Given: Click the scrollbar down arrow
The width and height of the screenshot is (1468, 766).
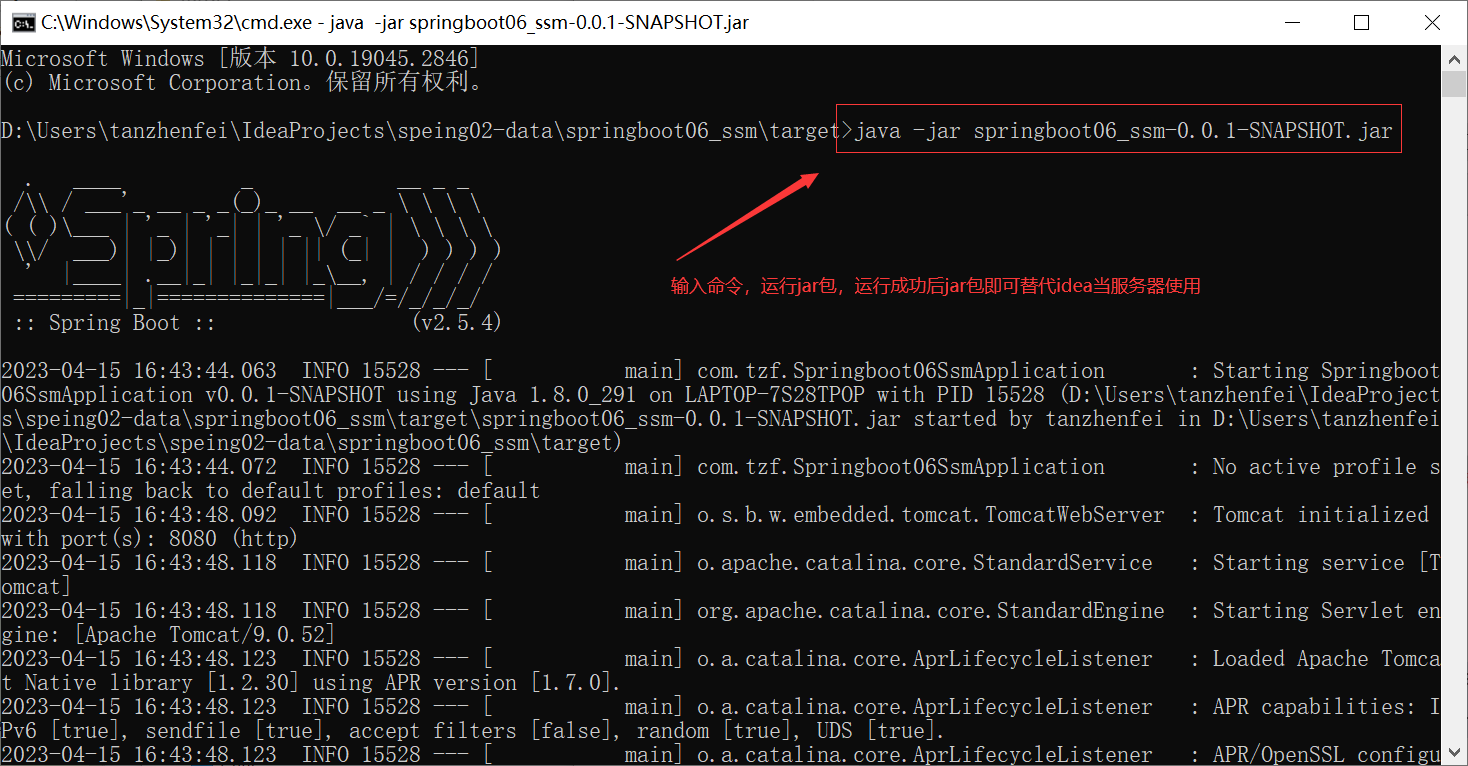Looking at the screenshot, I should [x=1455, y=755].
